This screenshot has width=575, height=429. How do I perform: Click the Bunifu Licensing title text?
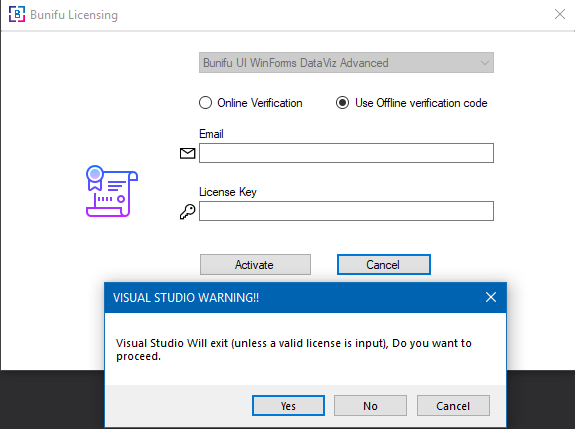click(74, 15)
